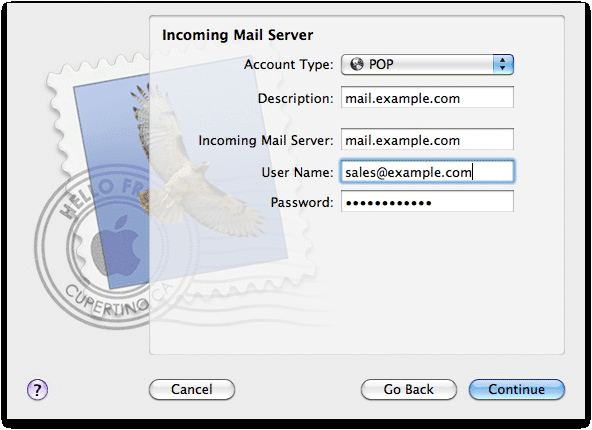Screen dimensions: 592x430
Task: Click the Cancel button
Action: pos(192,389)
